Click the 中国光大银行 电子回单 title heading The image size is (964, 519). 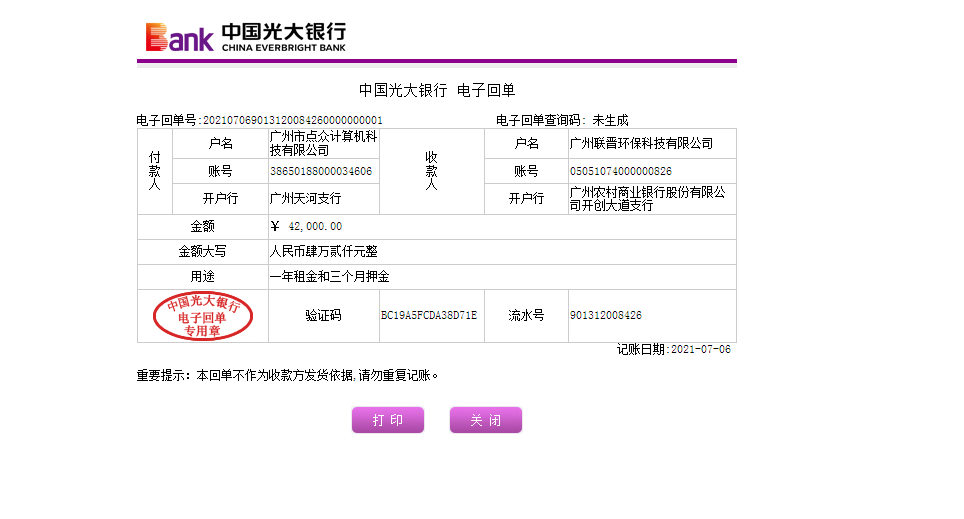click(437, 90)
